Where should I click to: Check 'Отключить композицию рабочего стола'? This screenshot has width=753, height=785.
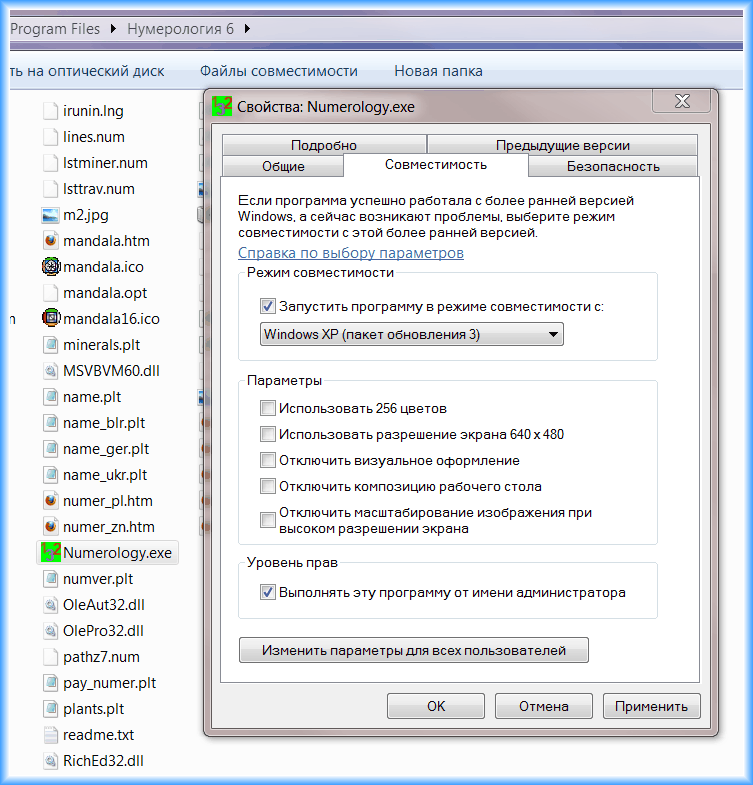[268, 486]
